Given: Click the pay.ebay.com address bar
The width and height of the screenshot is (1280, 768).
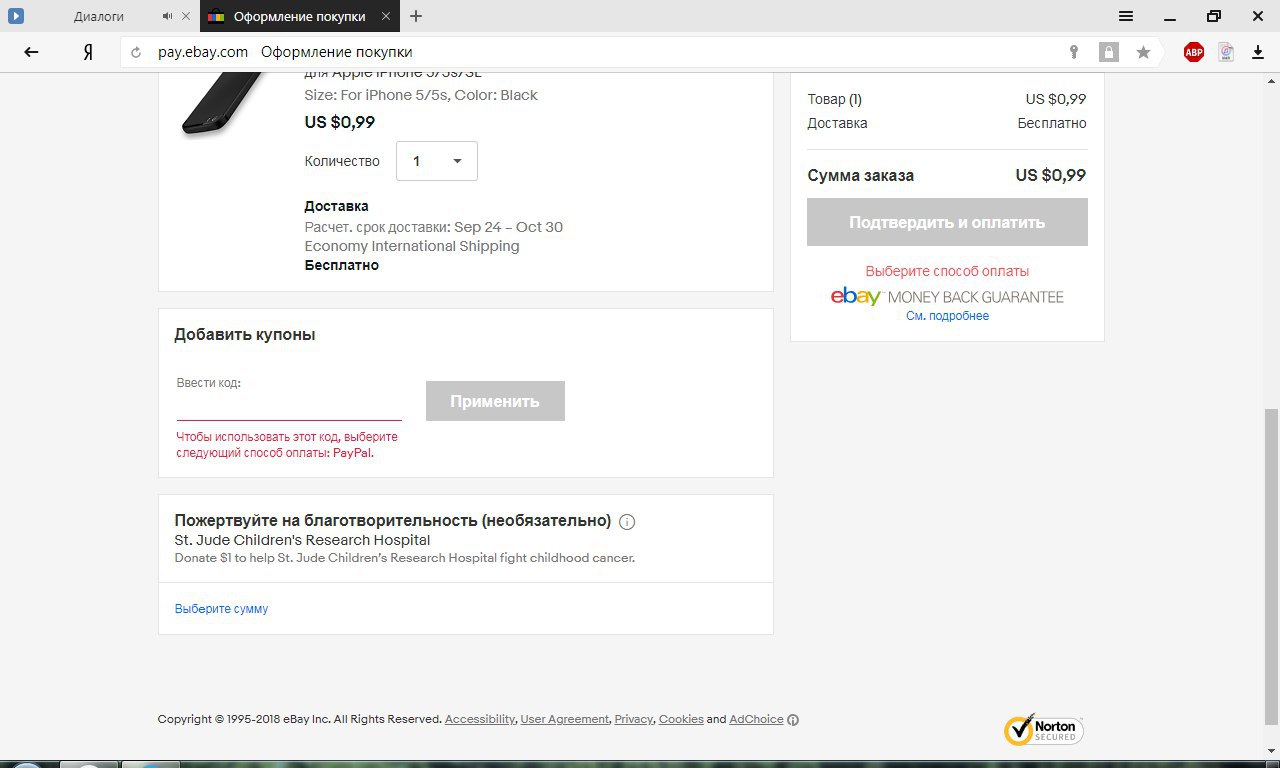Looking at the screenshot, I should pos(203,52).
